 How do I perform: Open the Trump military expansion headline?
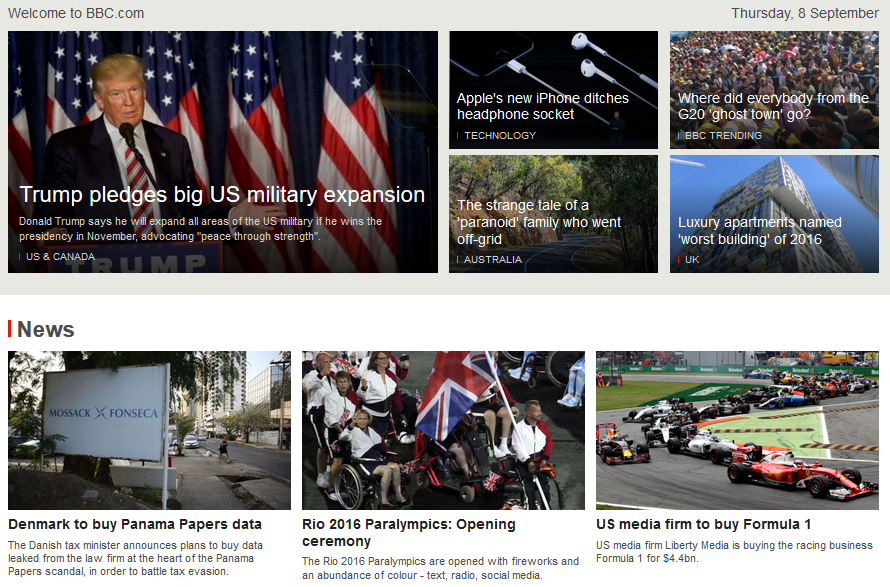click(222, 195)
